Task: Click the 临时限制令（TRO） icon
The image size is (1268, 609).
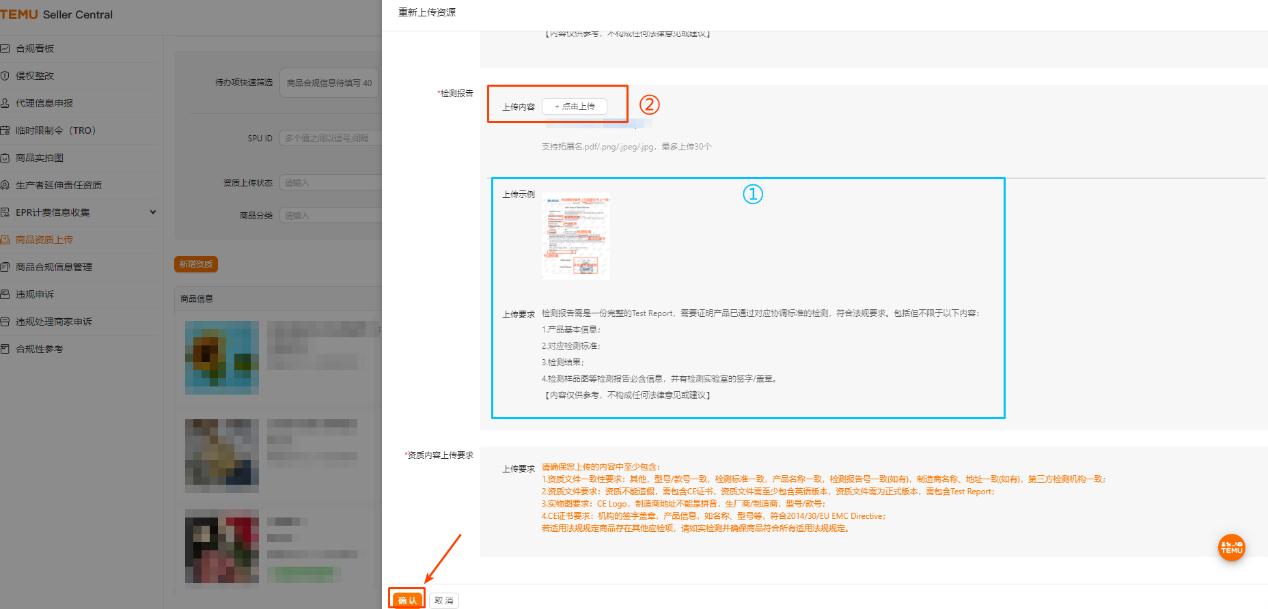Action: [13, 130]
